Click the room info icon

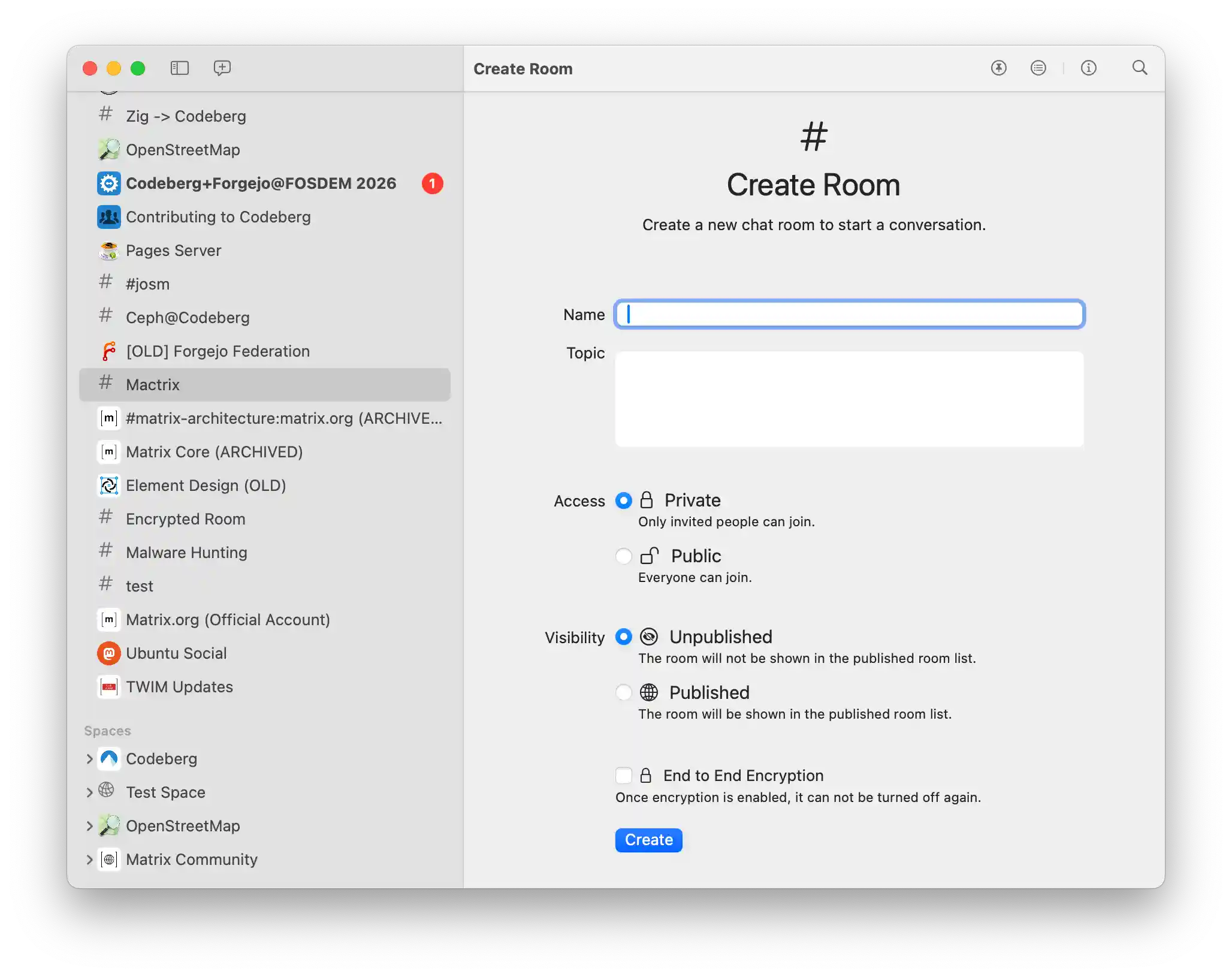(1089, 68)
